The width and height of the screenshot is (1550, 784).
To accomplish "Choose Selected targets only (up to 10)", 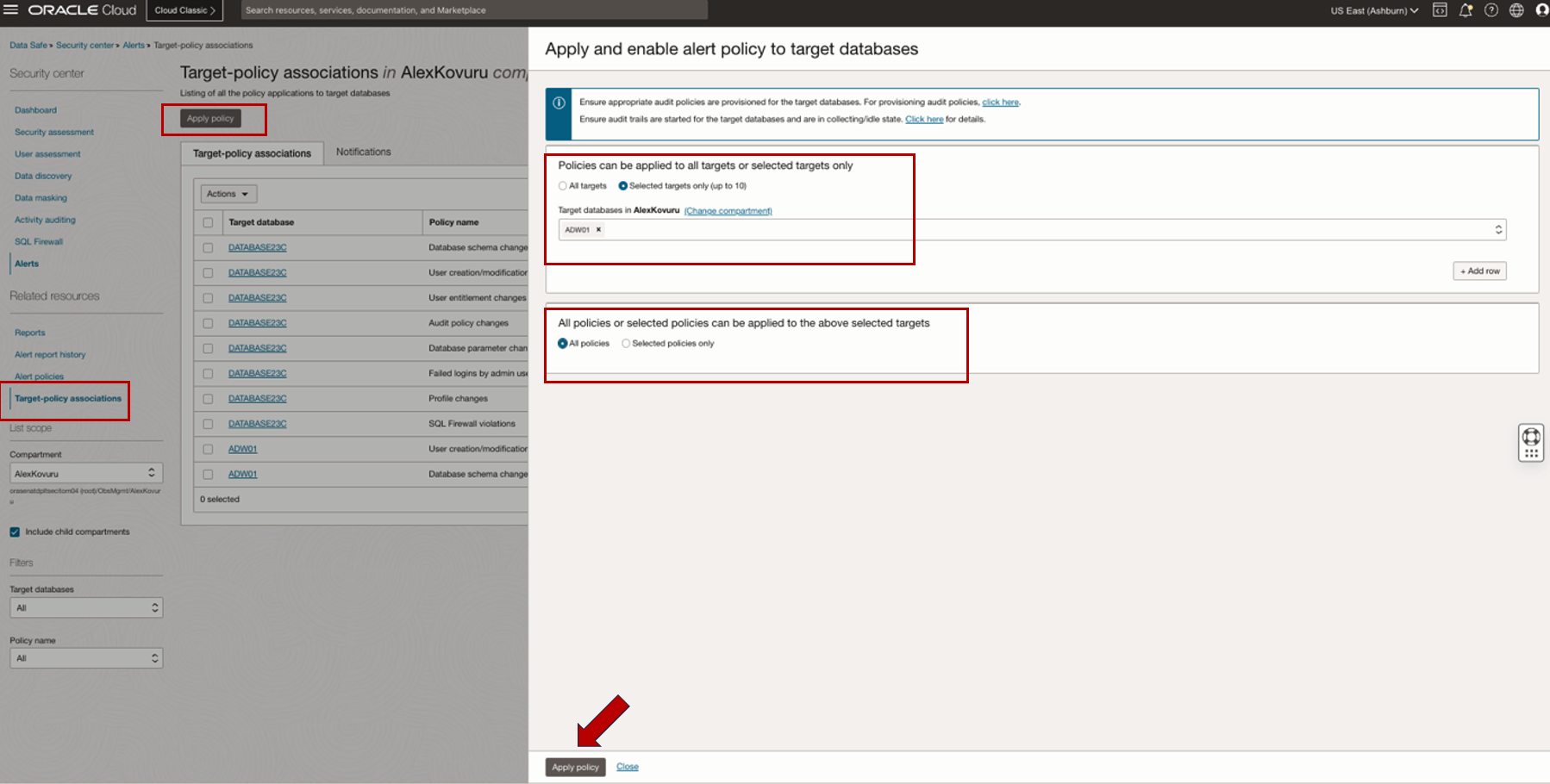I will pos(623,186).
